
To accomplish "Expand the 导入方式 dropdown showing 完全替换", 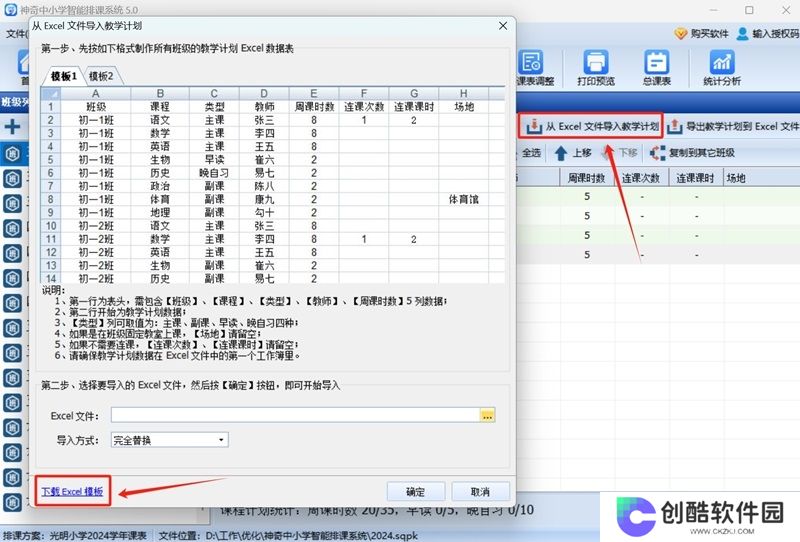I will click(169, 440).
